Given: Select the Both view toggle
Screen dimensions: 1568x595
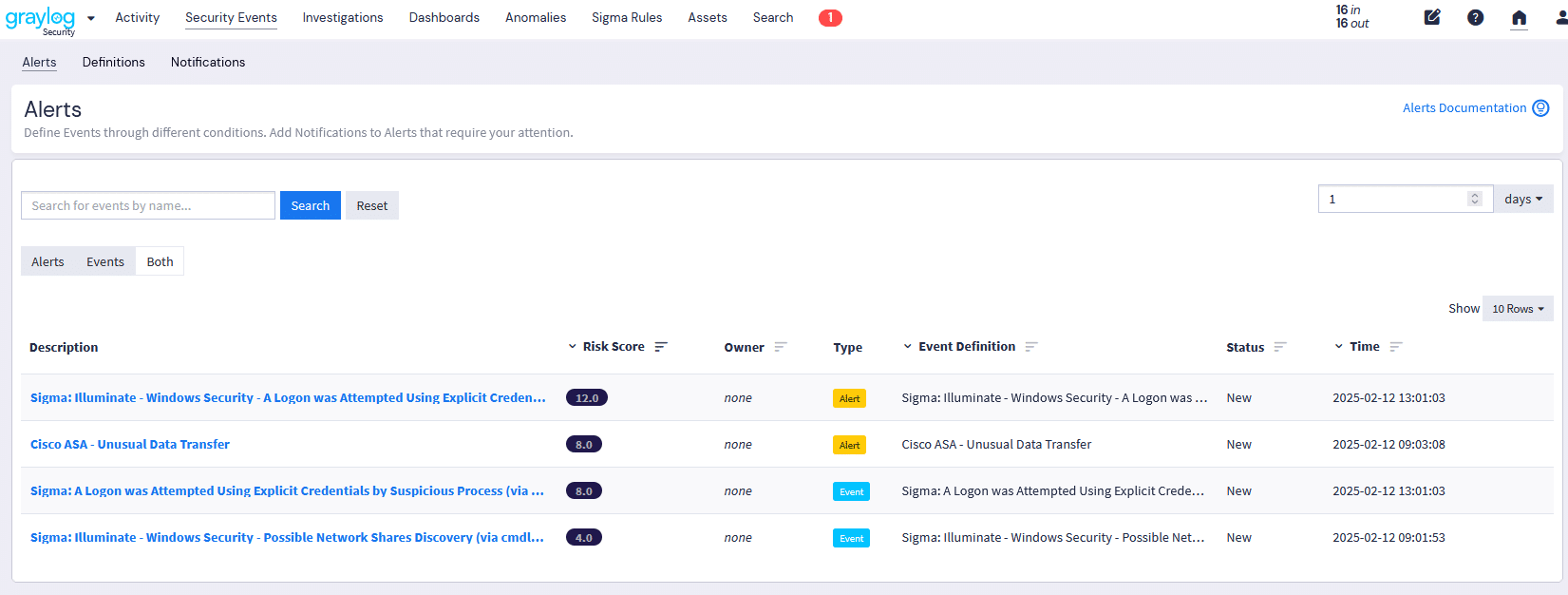Looking at the screenshot, I should pyautogui.click(x=160, y=261).
